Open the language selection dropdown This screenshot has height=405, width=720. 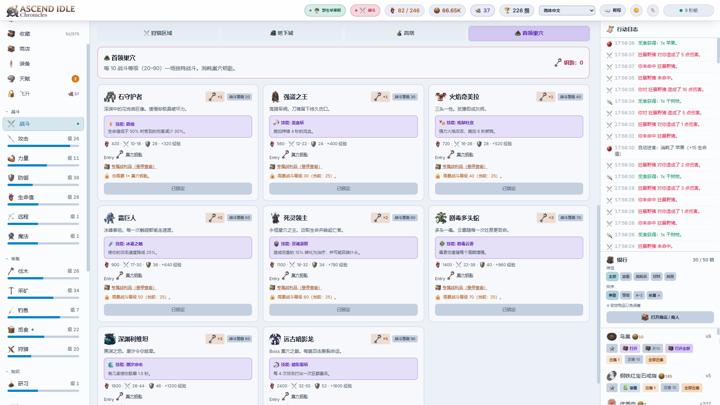pos(567,10)
